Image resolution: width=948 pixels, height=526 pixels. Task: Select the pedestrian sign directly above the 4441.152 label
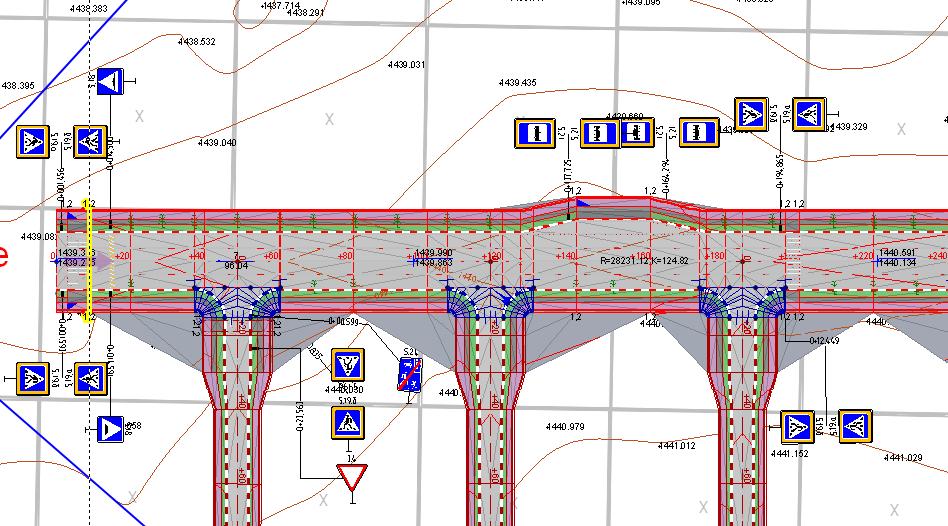point(797,427)
